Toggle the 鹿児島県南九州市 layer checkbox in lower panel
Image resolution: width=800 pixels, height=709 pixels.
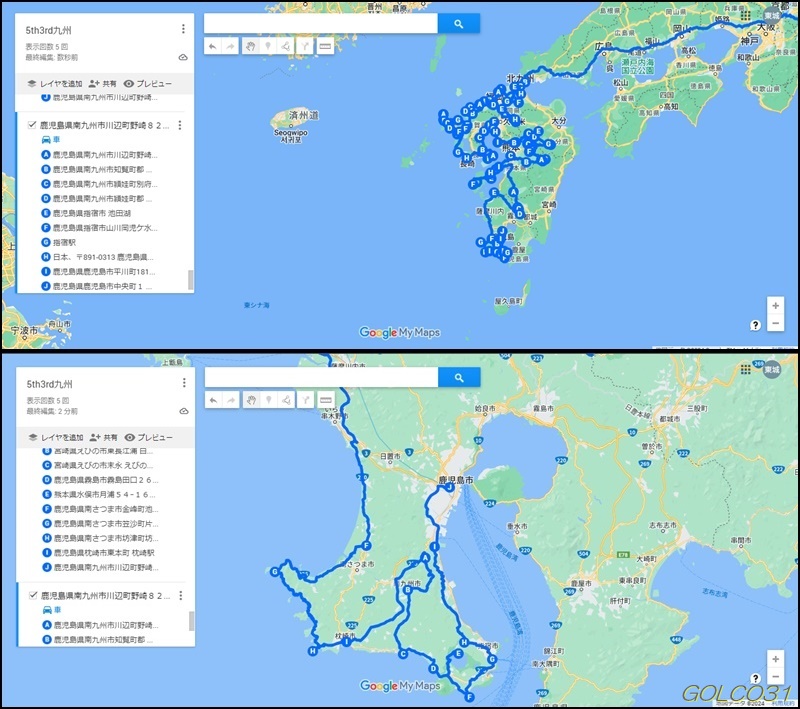coord(31,596)
